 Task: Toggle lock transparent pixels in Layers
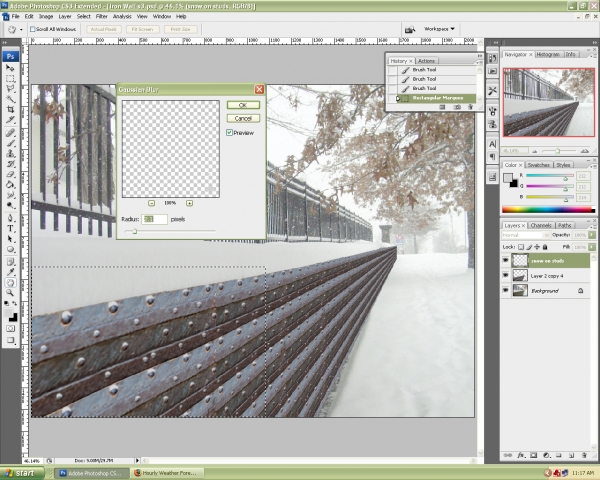pyautogui.click(x=521, y=247)
